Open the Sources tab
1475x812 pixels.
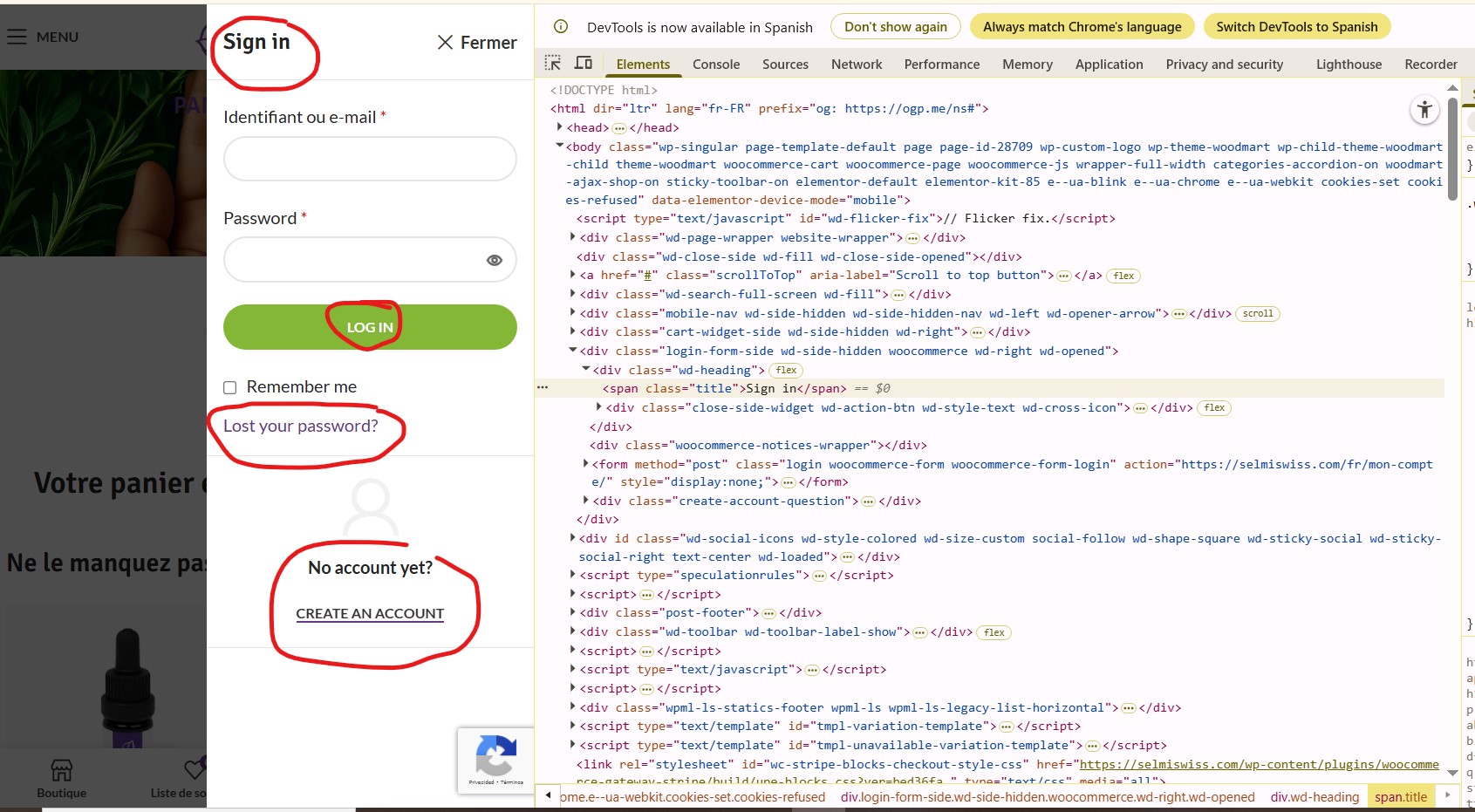tap(785, 64)
